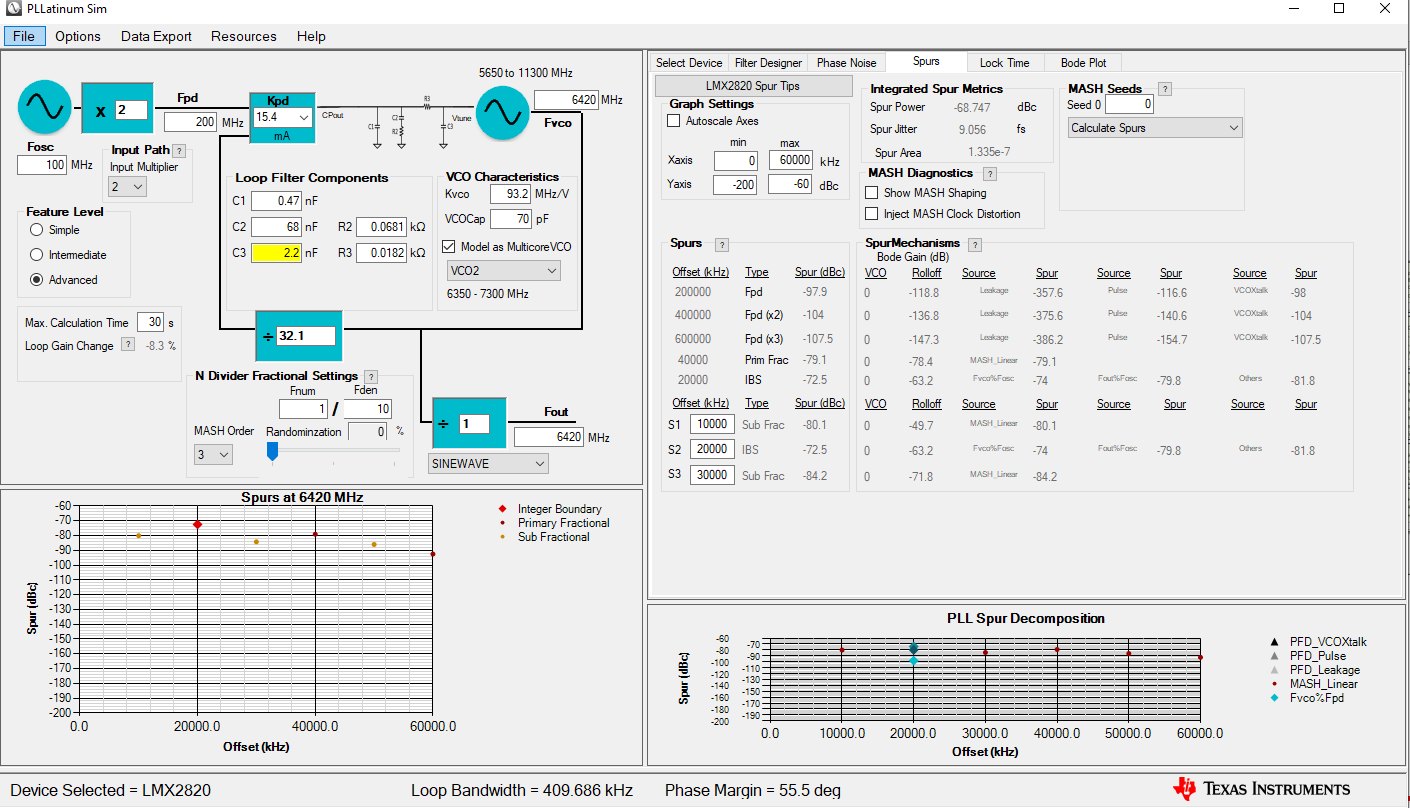
Task: Click the VCO sine wave icon
Action: 502,112
